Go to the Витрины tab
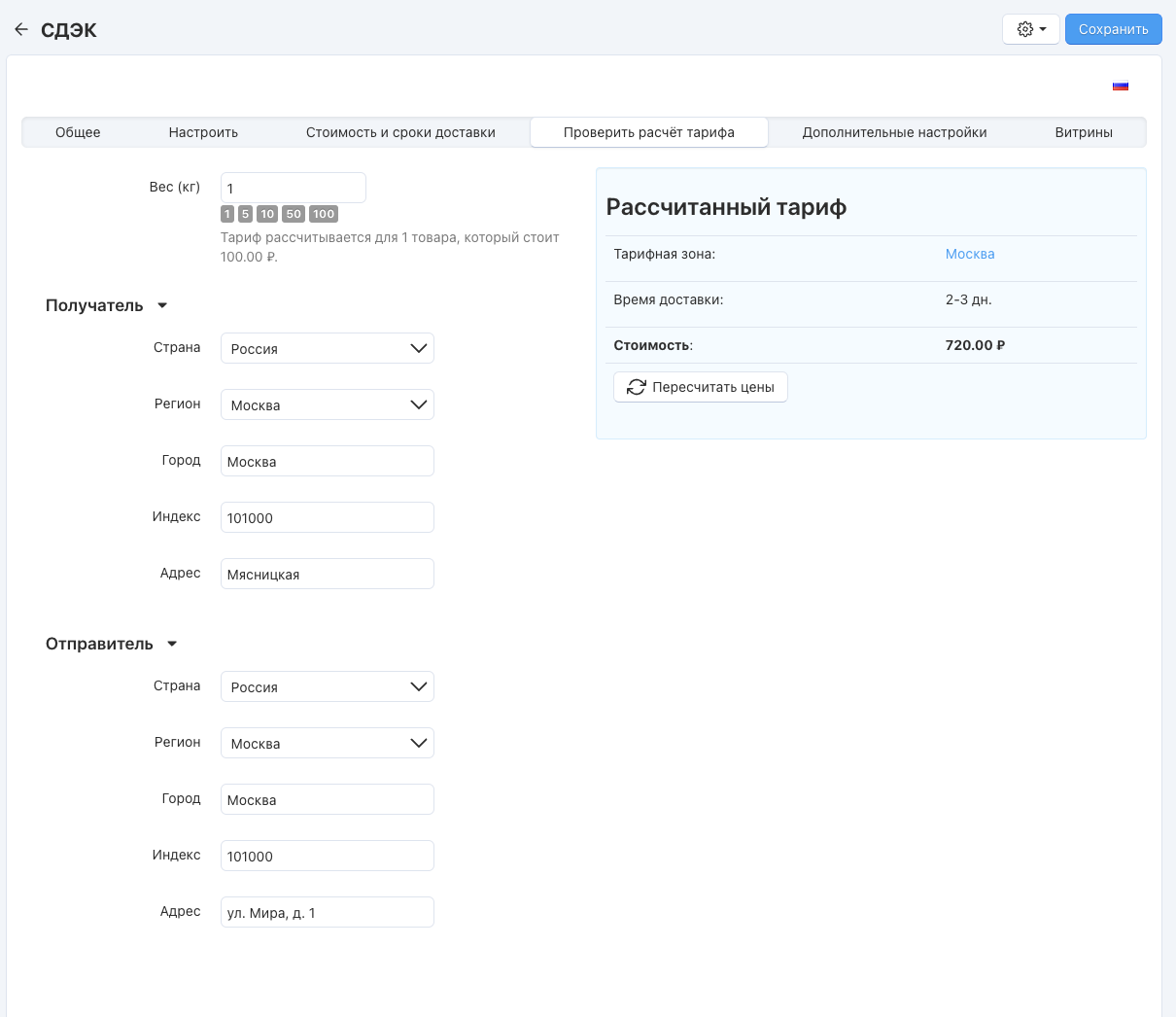This screenshot has width=1176, height=1017. tap(1084, 132)
